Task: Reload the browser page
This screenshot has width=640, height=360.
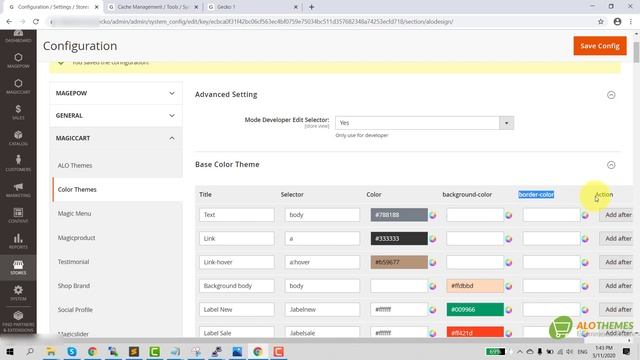Action: click(x=36, y=22)
